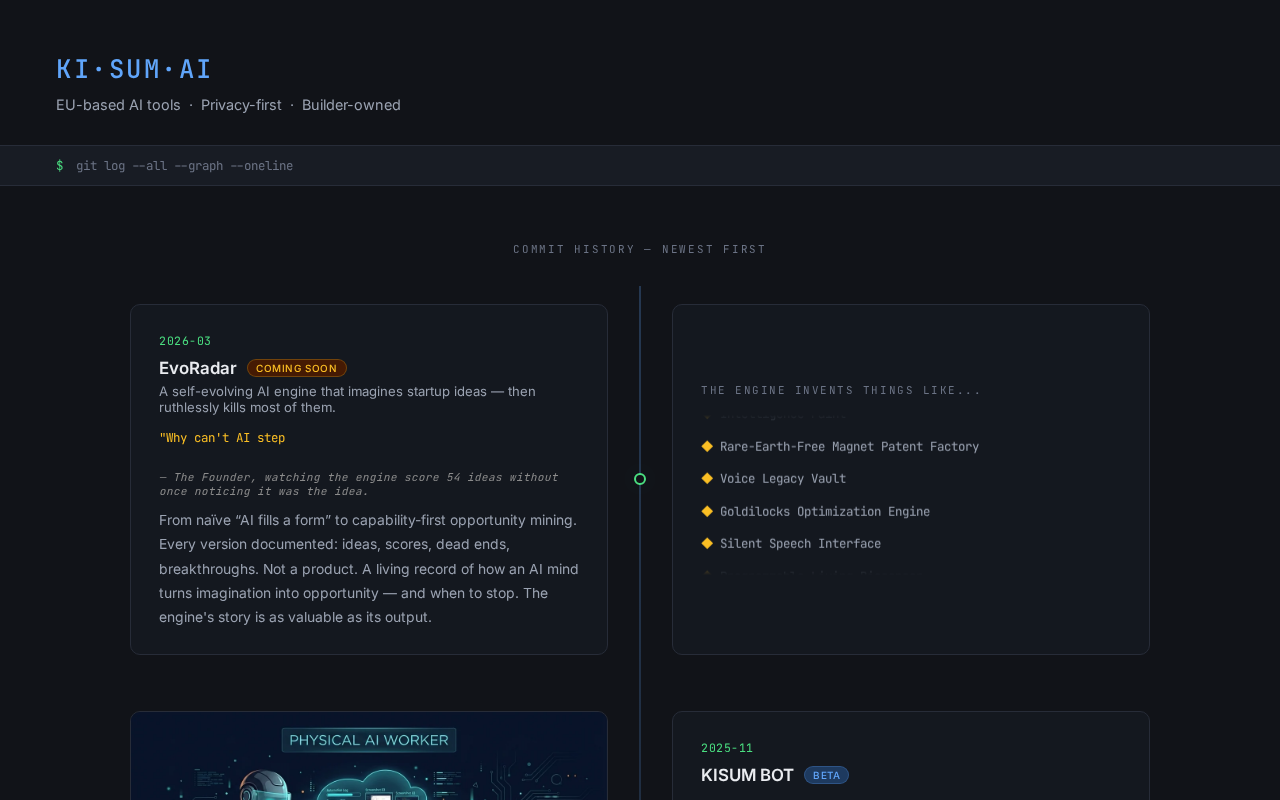Viewport: 1280px width, 800px height.
Task: Click the diamond bullet for Silent Speech Interface
Action: pos(707,543)
